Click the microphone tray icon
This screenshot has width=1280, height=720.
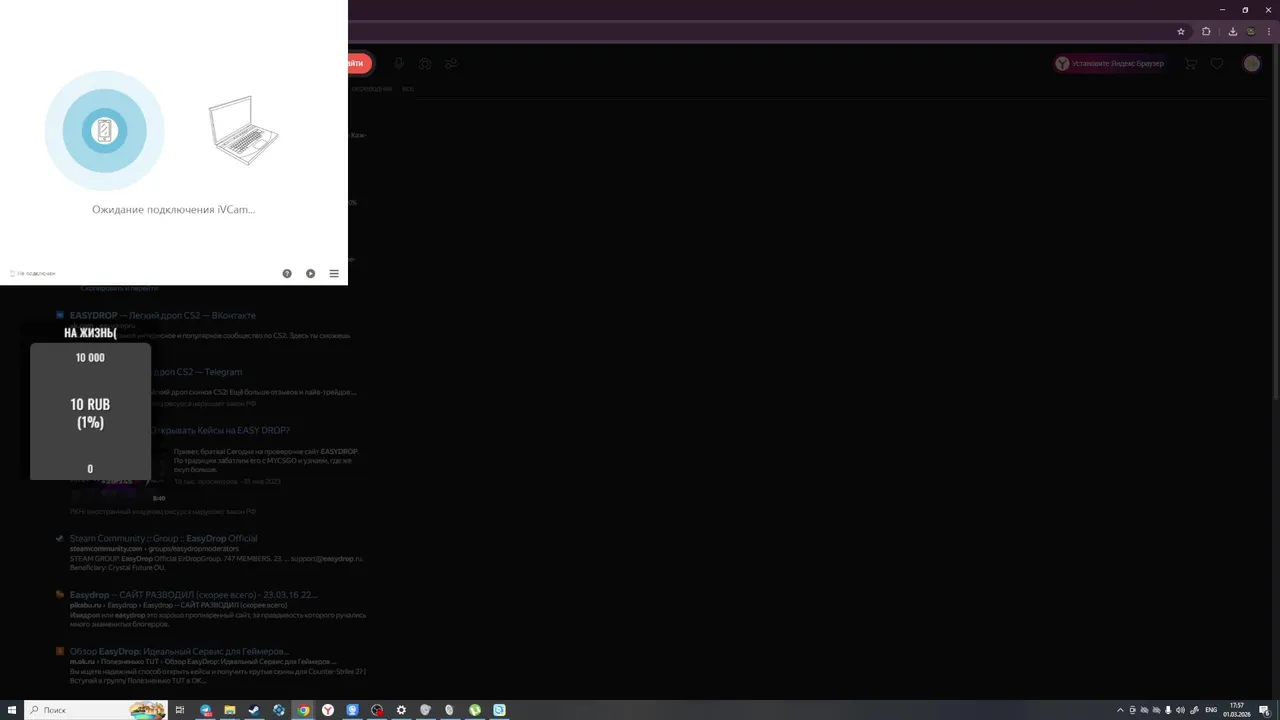tap(1168, 710)
